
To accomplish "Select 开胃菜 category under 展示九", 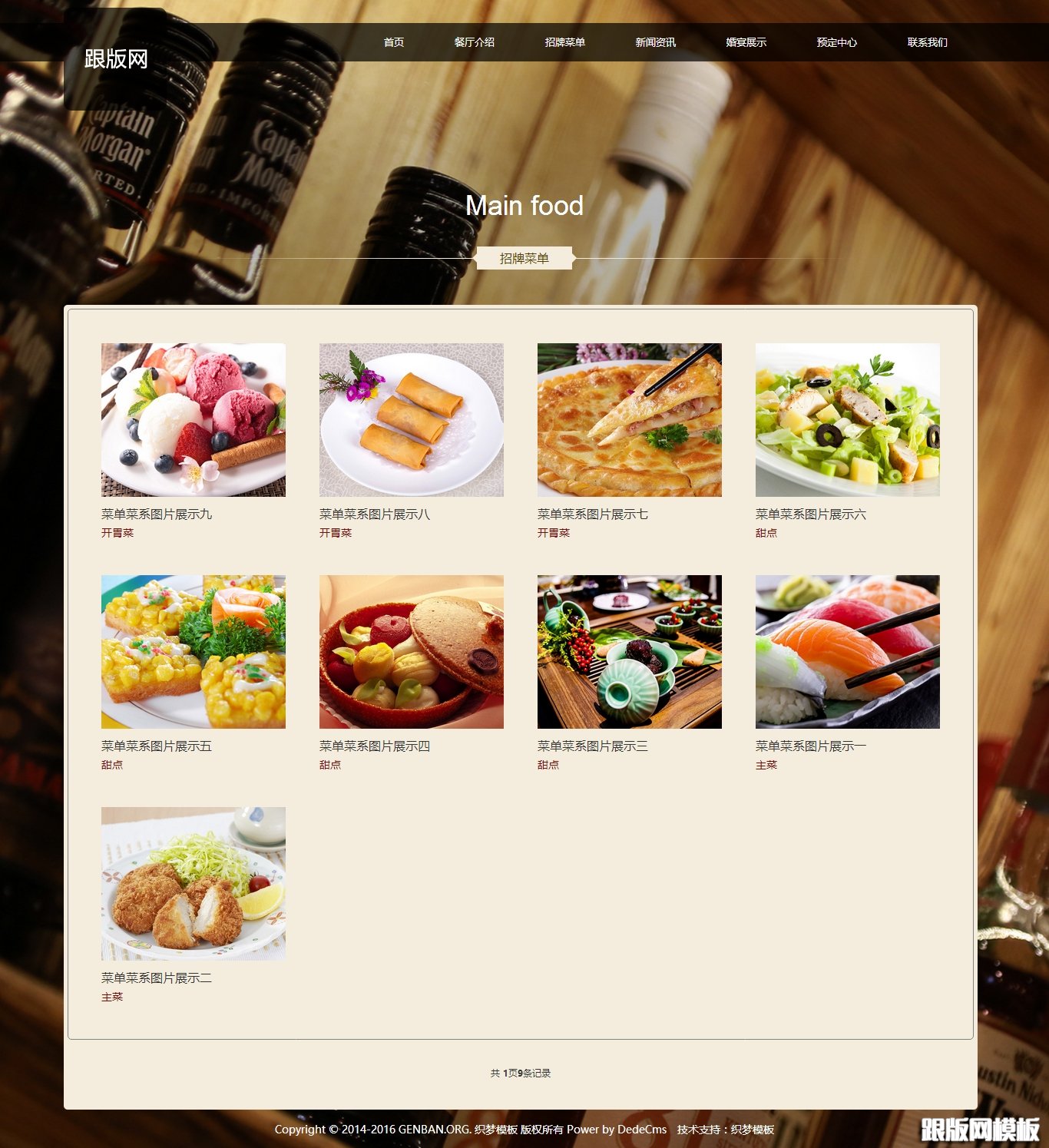I will [117, 533].
